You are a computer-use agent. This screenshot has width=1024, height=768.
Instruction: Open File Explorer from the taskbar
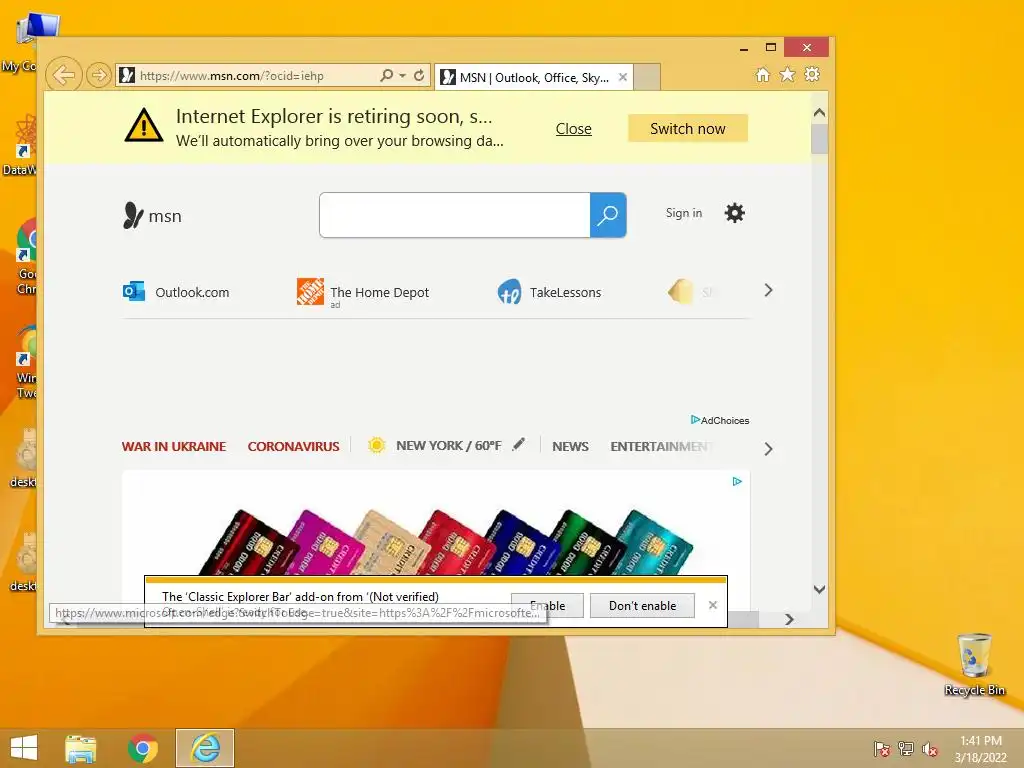[80, 748]
